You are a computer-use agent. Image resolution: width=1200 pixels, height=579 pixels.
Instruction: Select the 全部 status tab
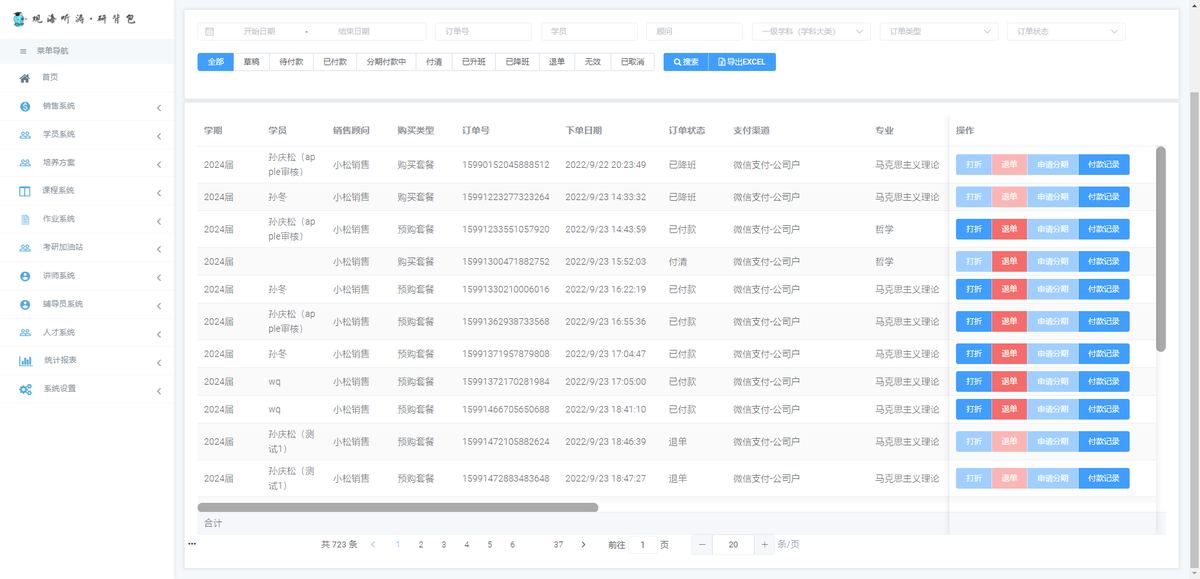(216, 62)
